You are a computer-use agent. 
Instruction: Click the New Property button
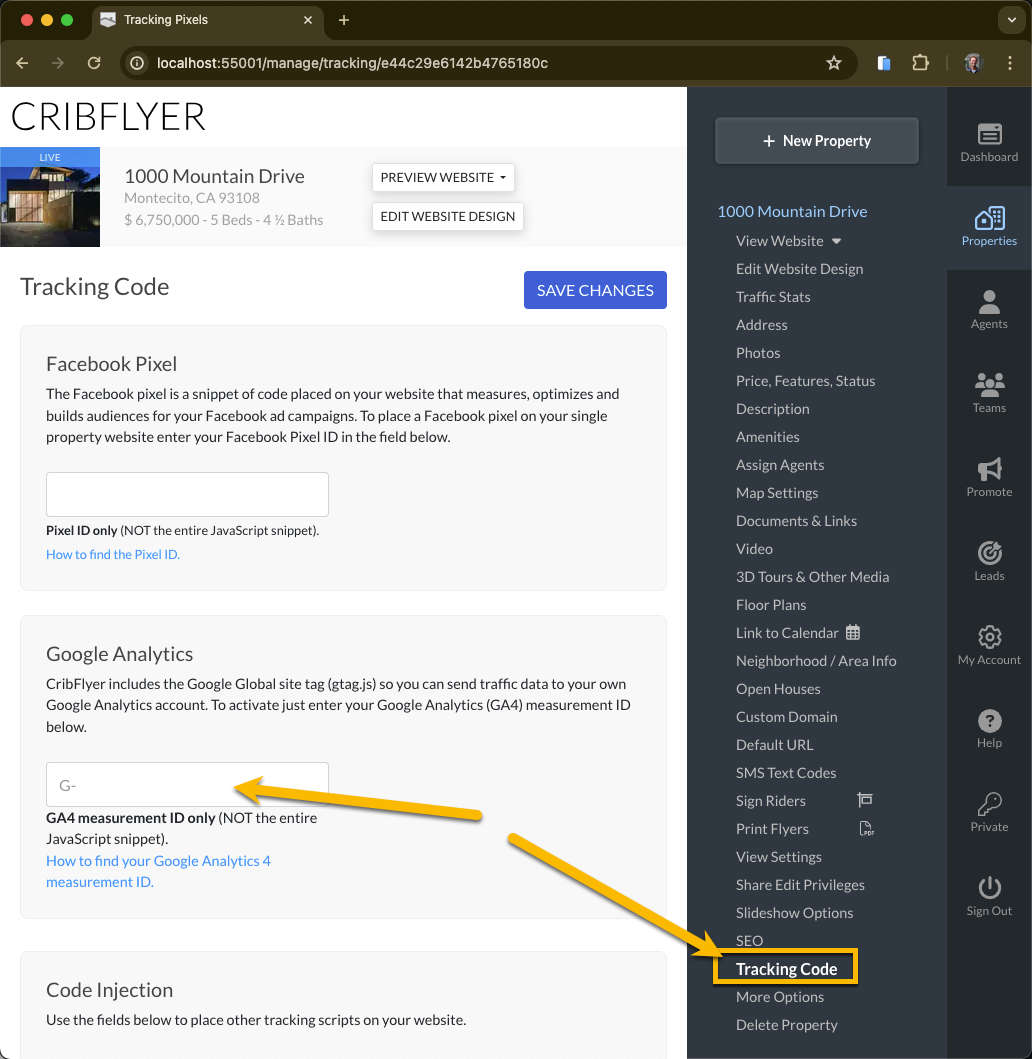coord(817,140)
